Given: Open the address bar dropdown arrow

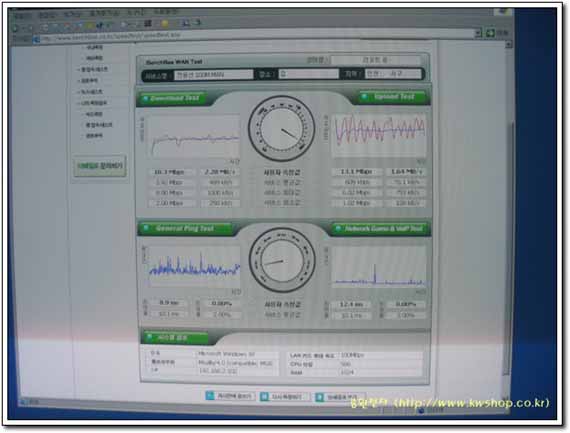Looking at the screenshot, I should (478, 33).
